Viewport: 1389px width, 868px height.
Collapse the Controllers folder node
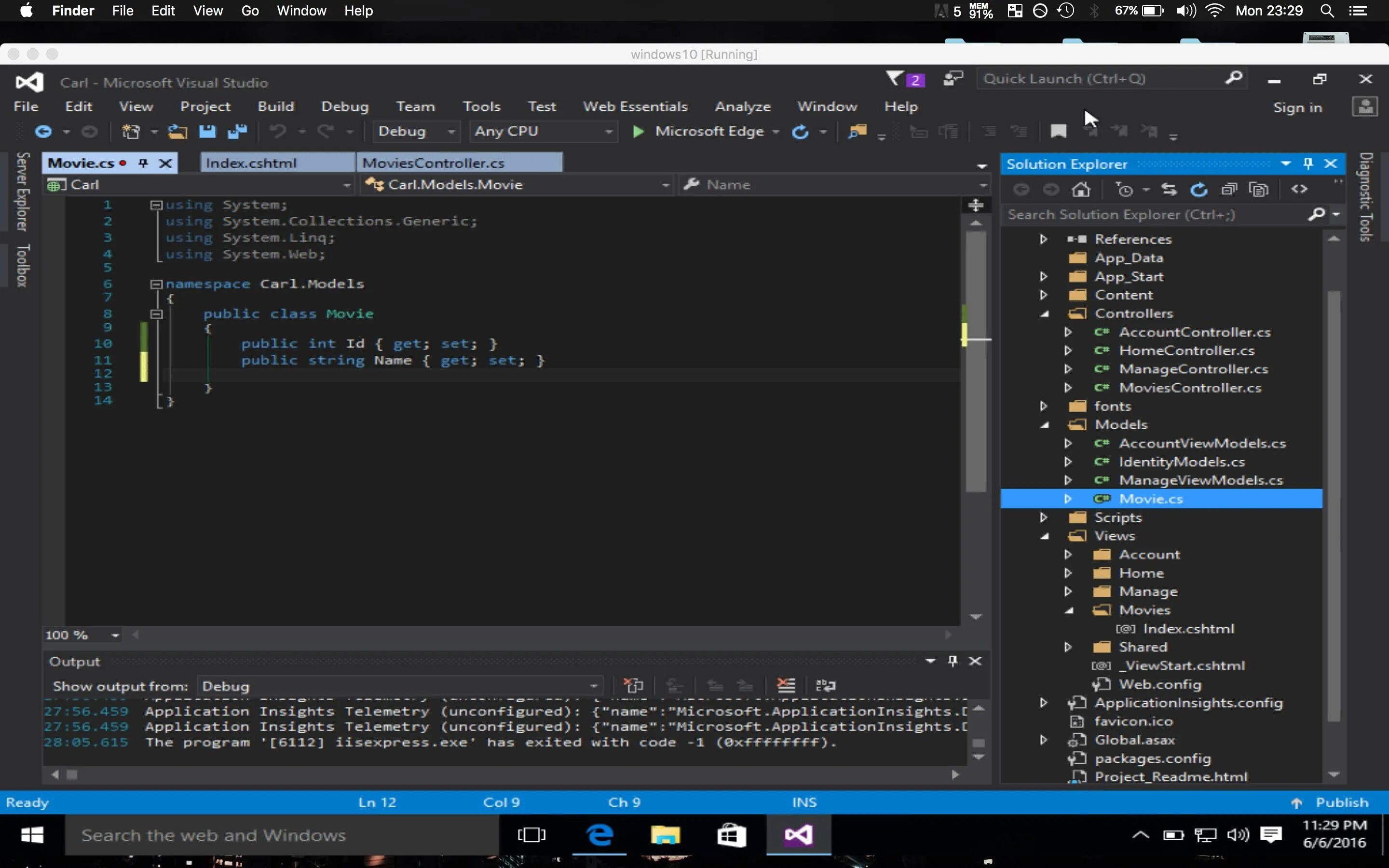tap(1045, 313)
